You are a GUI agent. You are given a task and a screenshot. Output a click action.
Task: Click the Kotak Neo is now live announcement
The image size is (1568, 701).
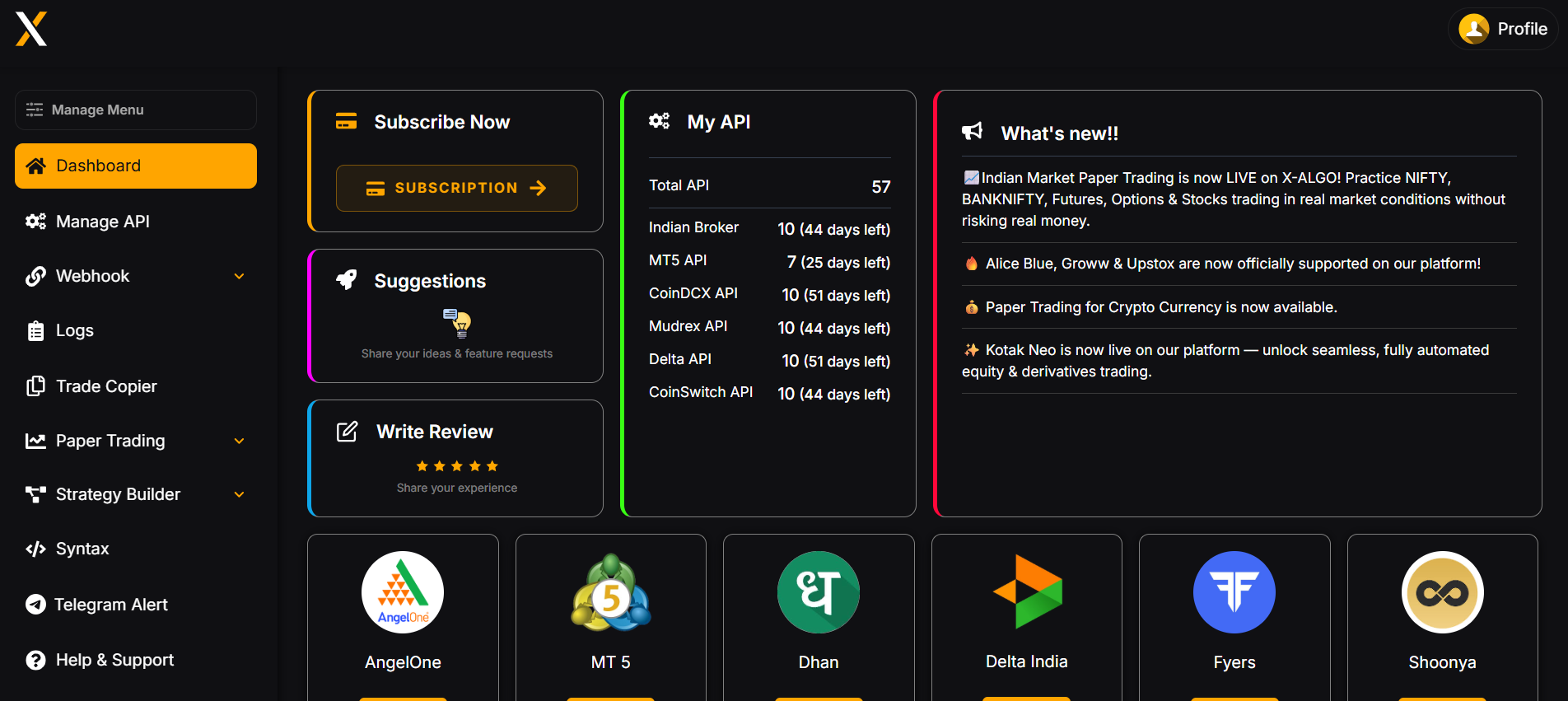tap(1226, 361)
